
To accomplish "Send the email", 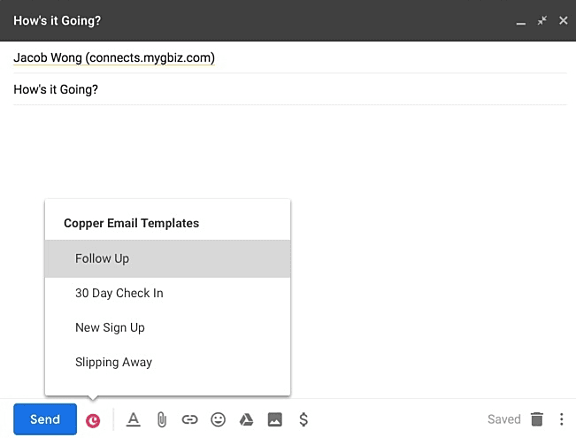I will click(x=45, y=419).
